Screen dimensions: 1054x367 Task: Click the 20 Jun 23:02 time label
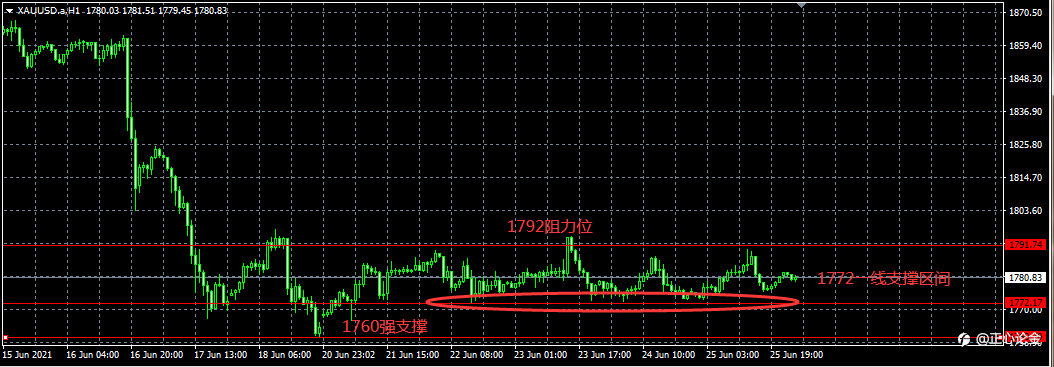point(350,354)
